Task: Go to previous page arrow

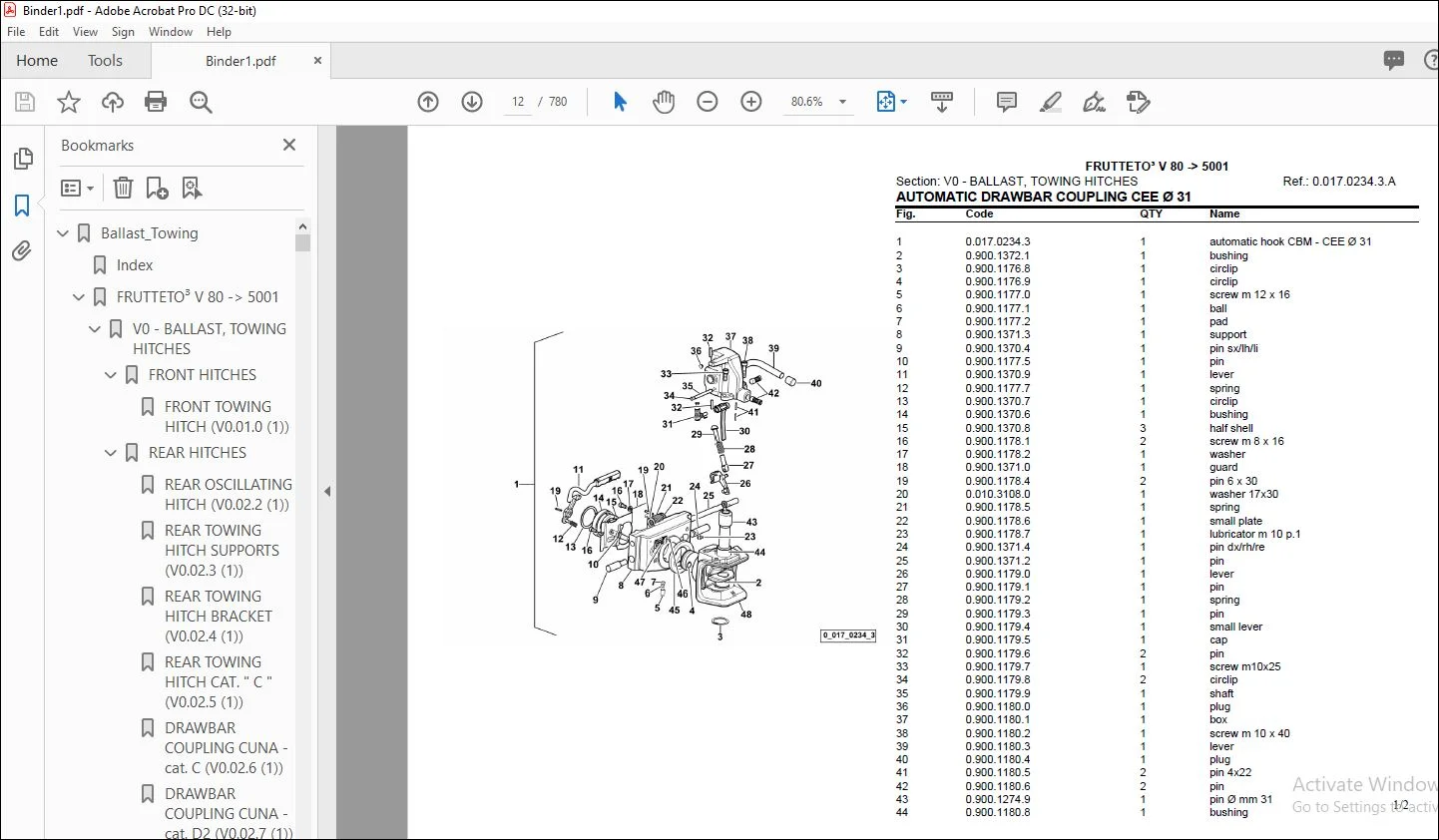Action: (x=428, y=102)
